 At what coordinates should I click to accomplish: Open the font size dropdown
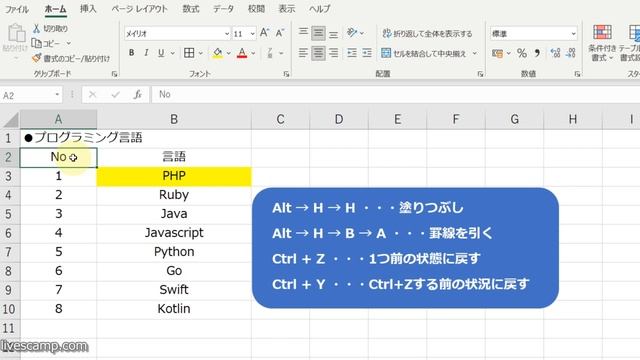pyautogui.click(x=253, y=33)
